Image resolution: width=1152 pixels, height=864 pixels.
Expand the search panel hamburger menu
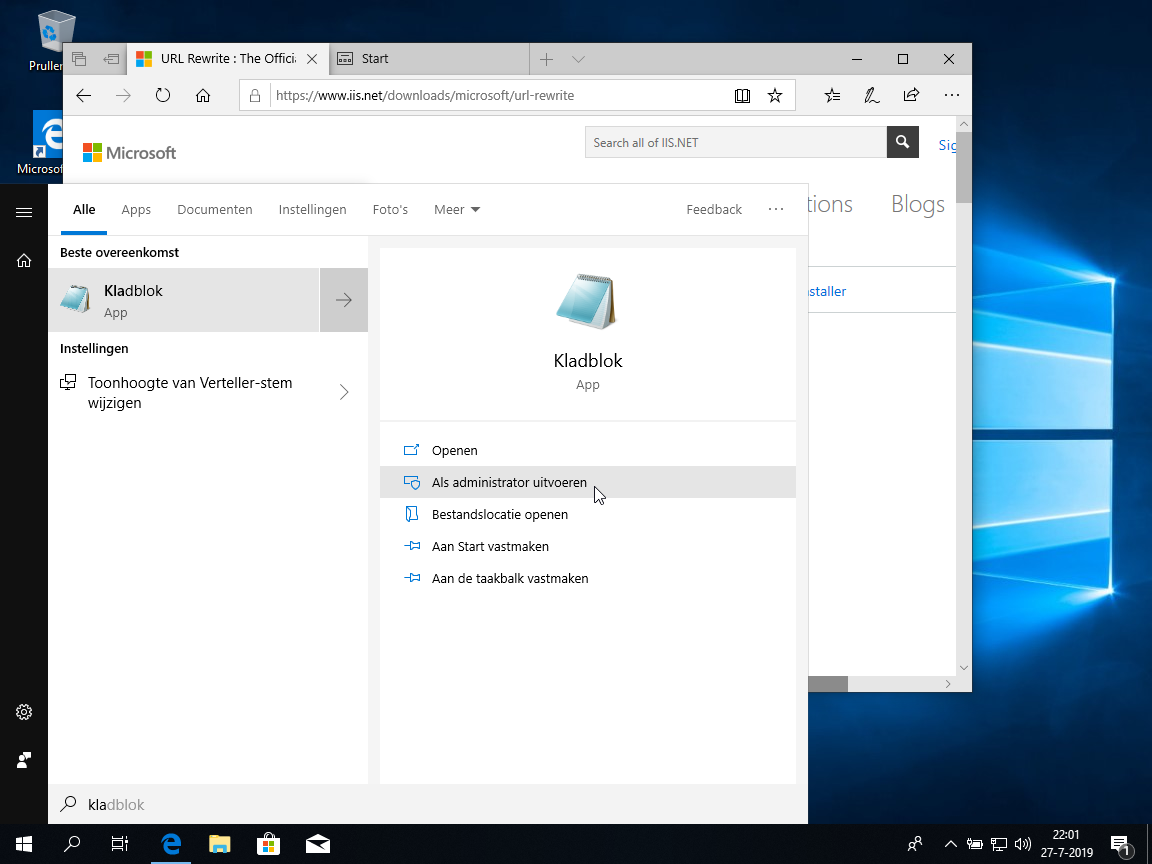click(24, 212)
